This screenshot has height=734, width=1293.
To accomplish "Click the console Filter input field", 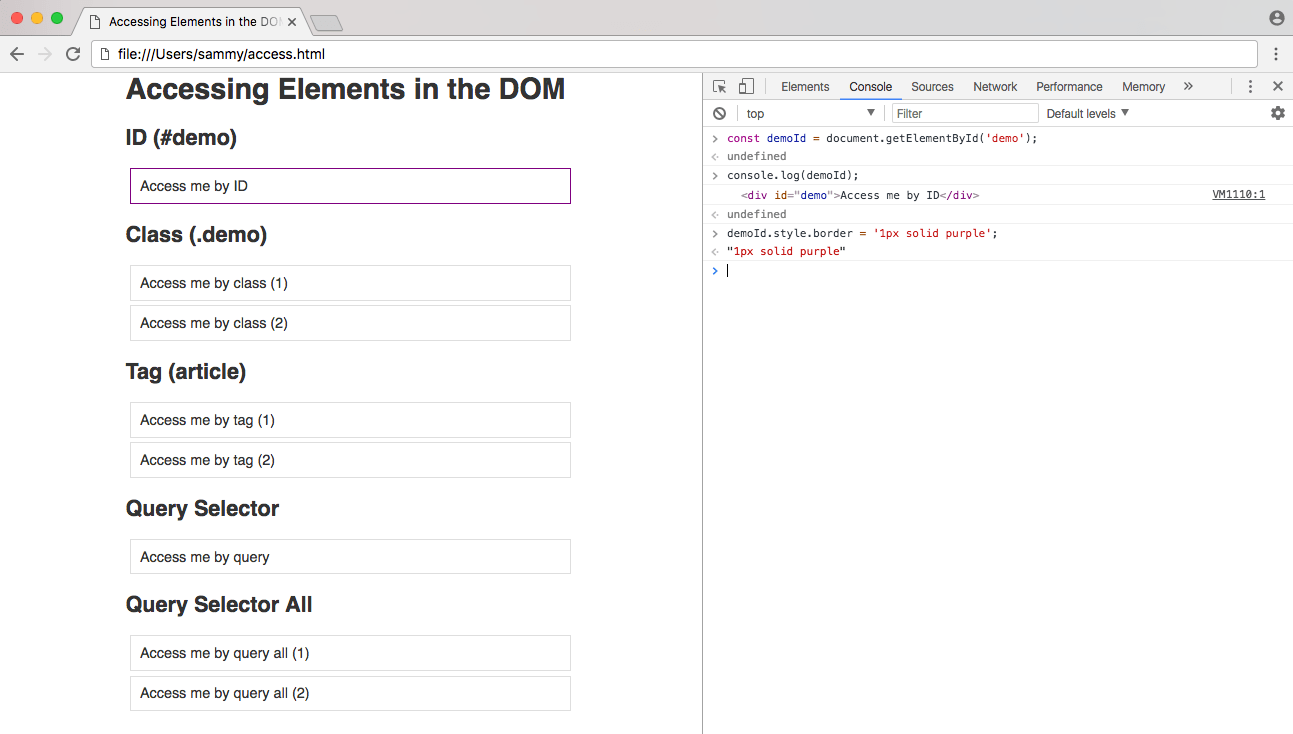I will coord(965,114).
